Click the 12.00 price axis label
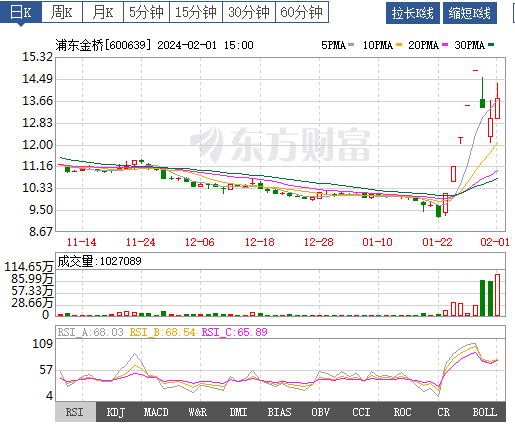 tap(37, 145)
